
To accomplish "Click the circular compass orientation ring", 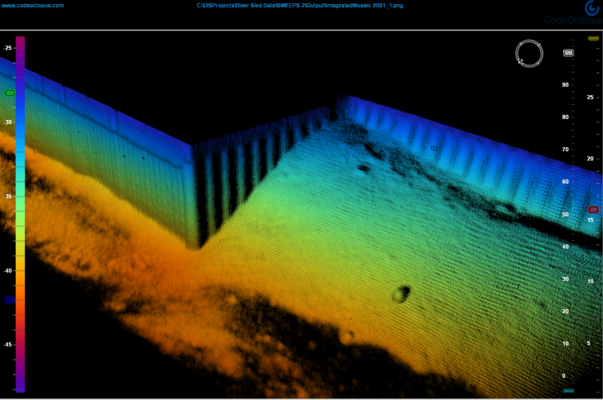I will pyautogui.click(x=529, y=54).
